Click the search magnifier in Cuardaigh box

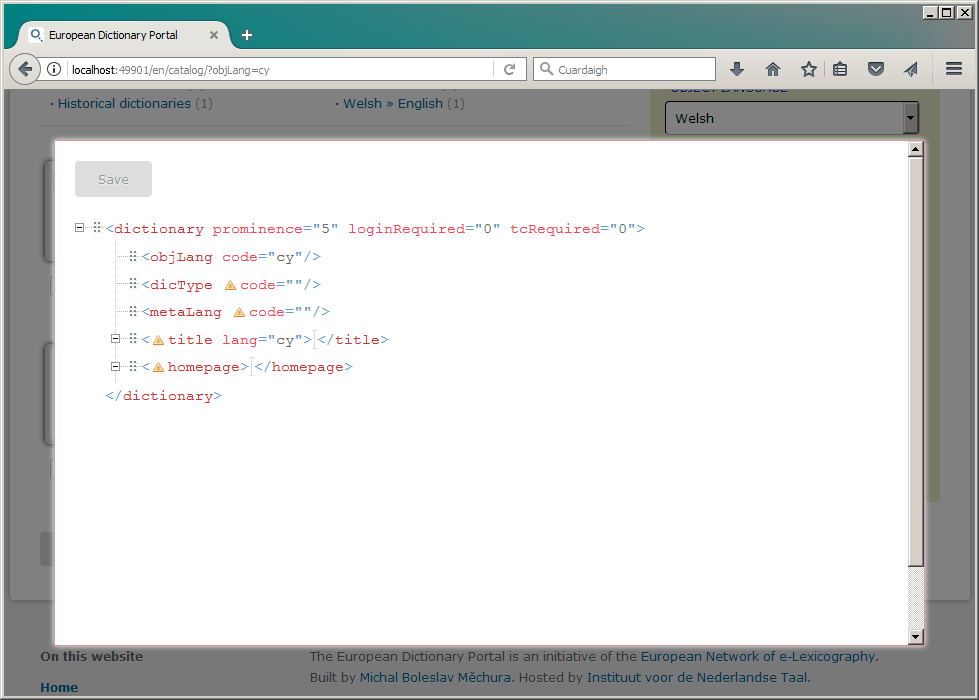pos(546,69)
